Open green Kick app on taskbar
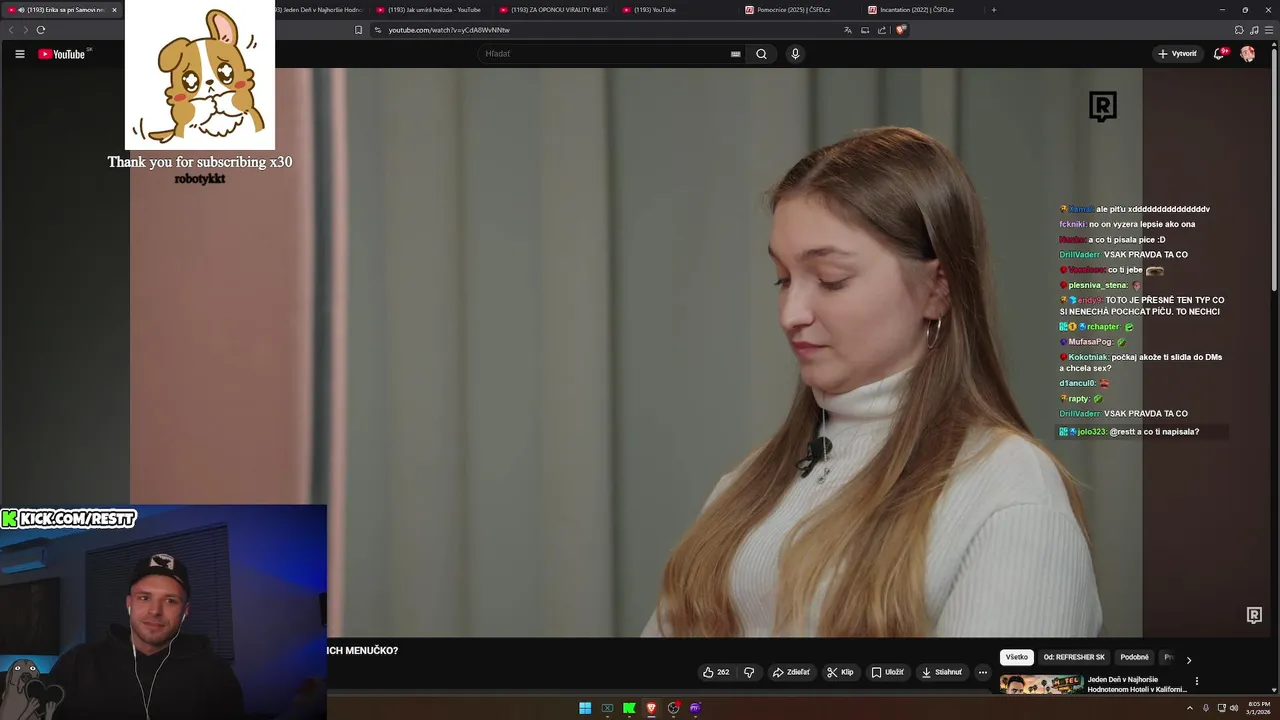 pos(629,708)
